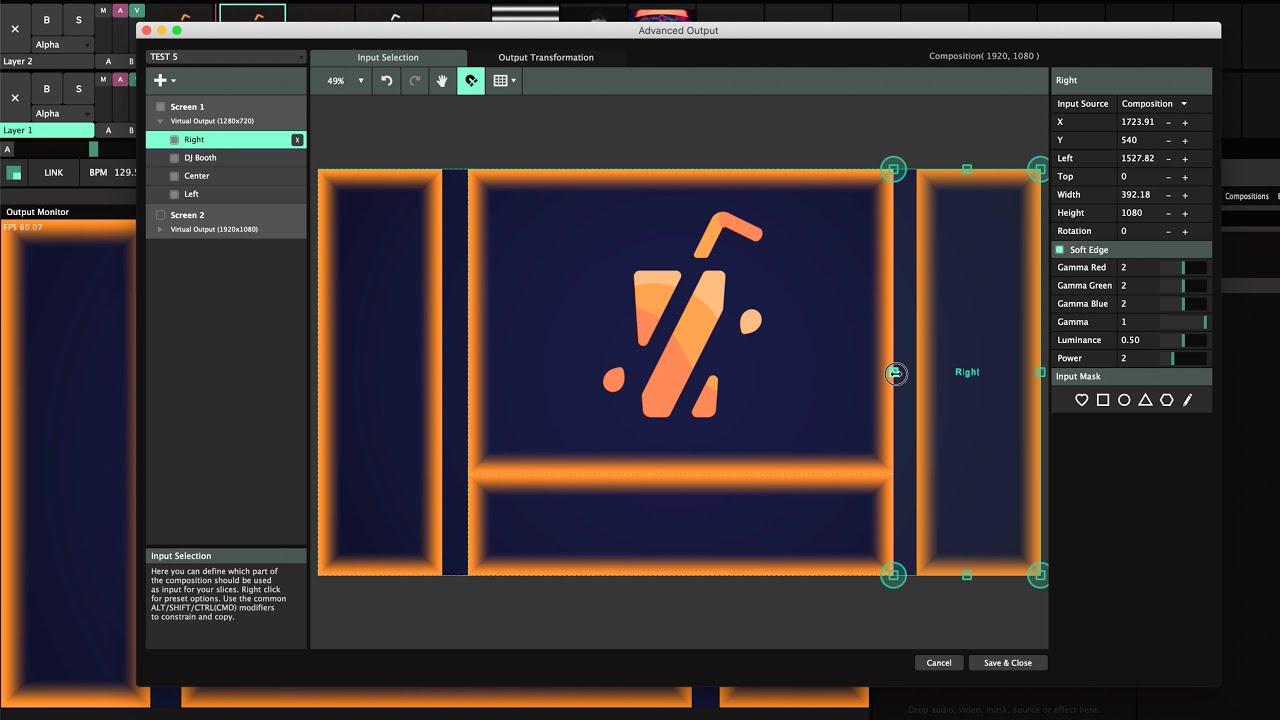
Task: Click the Cancel button
Action: pos(939,663)
